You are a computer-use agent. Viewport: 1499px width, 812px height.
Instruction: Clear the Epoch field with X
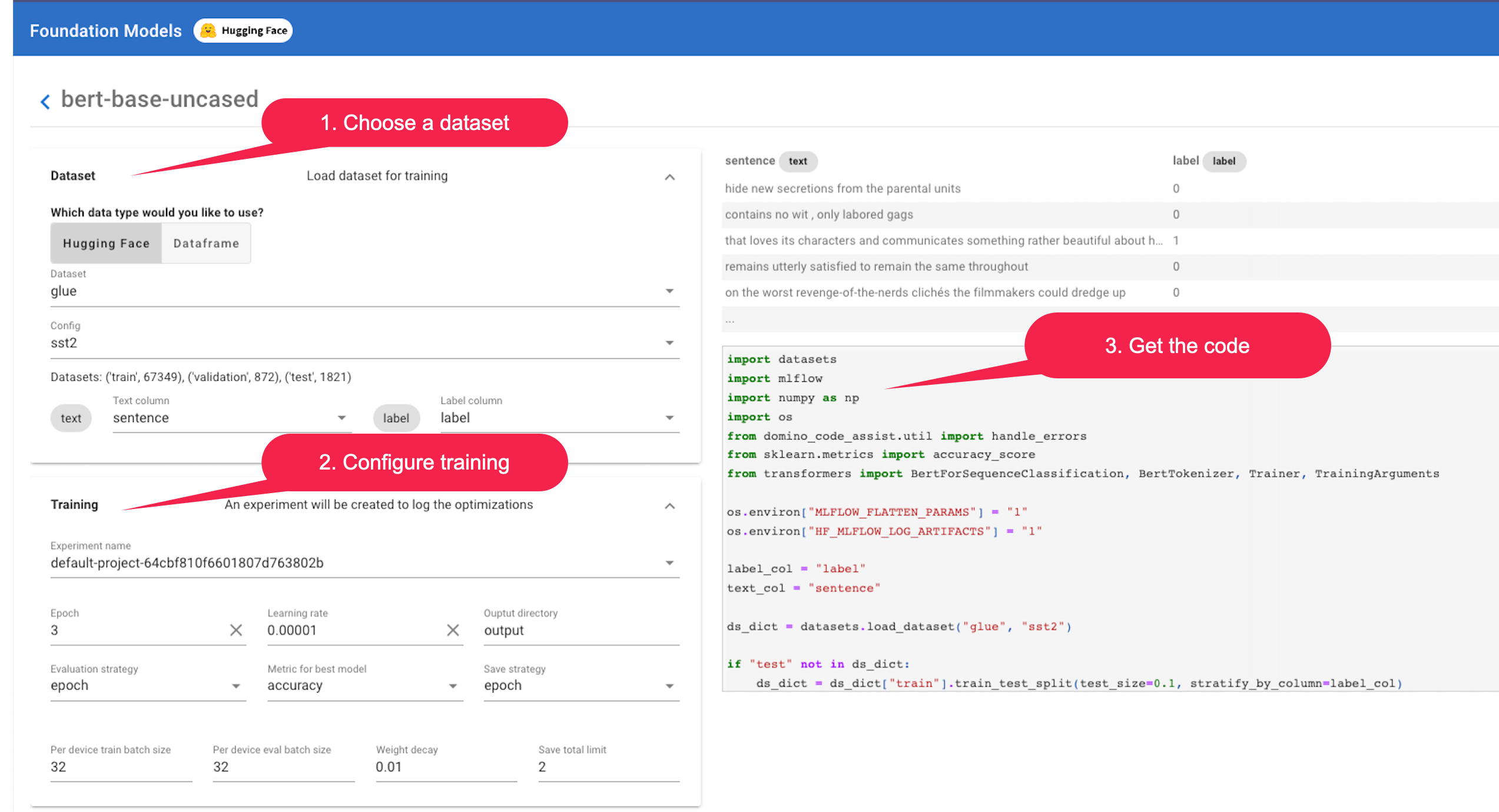pos(236,630)
